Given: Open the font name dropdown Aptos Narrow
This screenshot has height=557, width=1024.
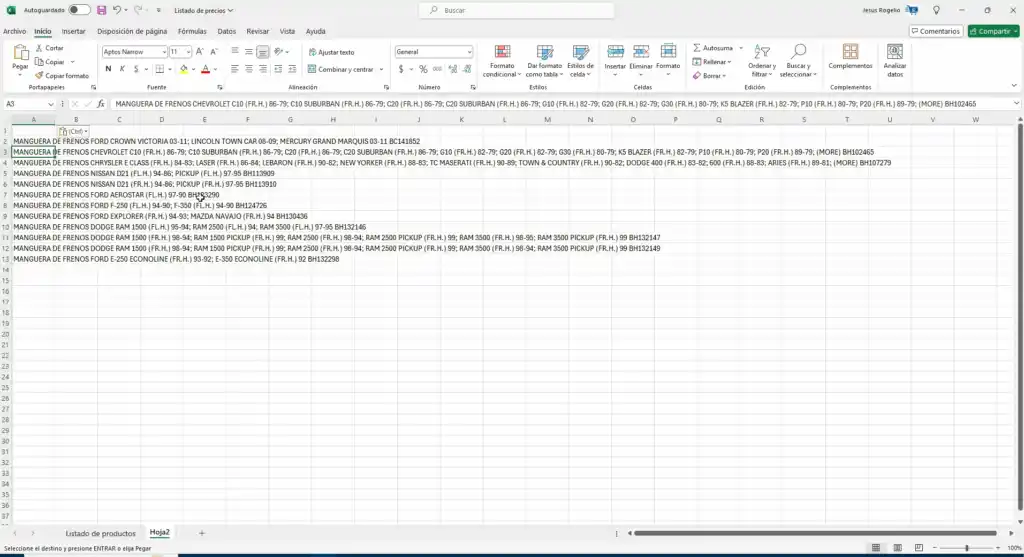Looking at the screenshot, I should (164, 52).
